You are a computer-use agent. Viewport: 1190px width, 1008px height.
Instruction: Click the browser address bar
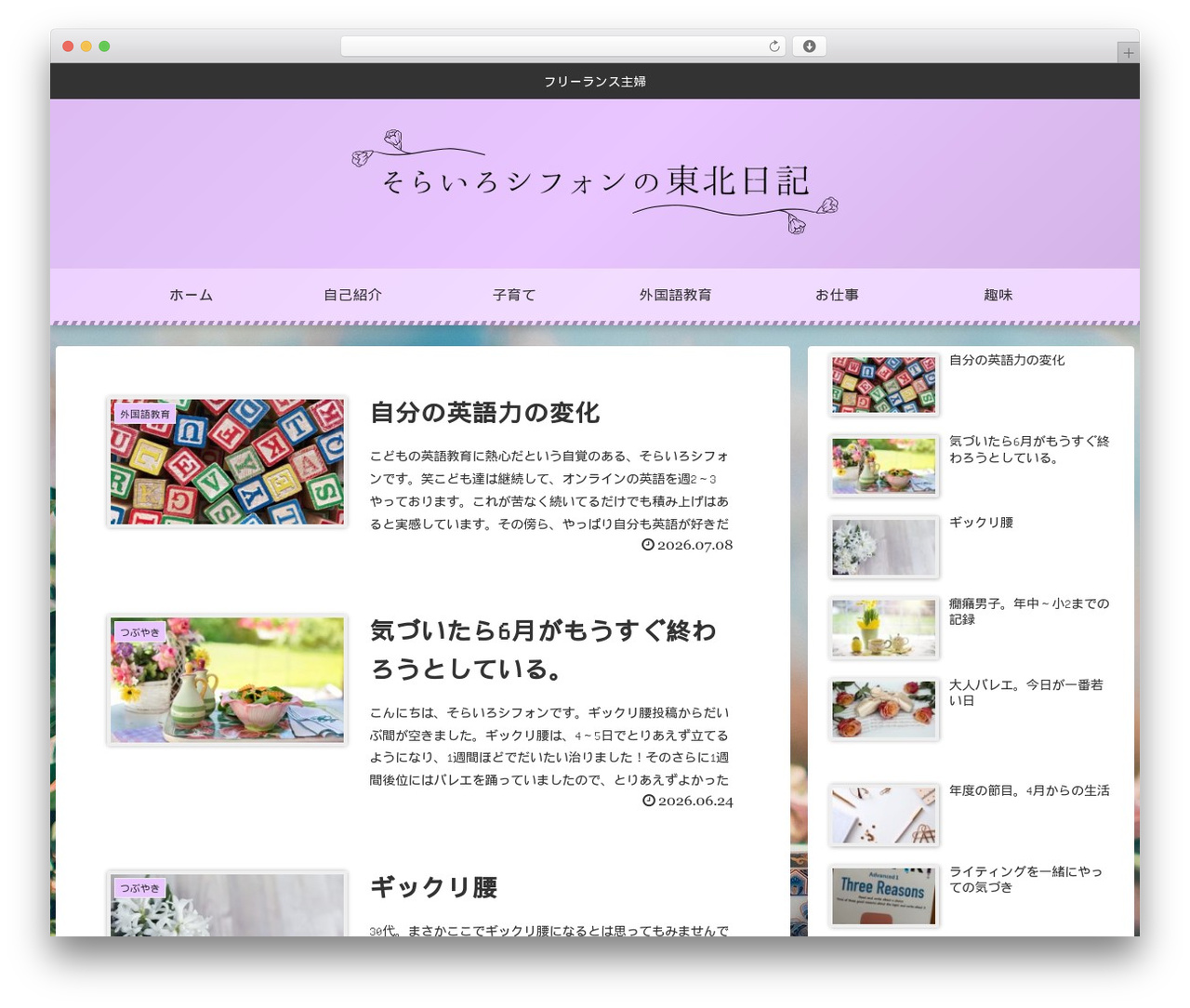click(562, 46)
